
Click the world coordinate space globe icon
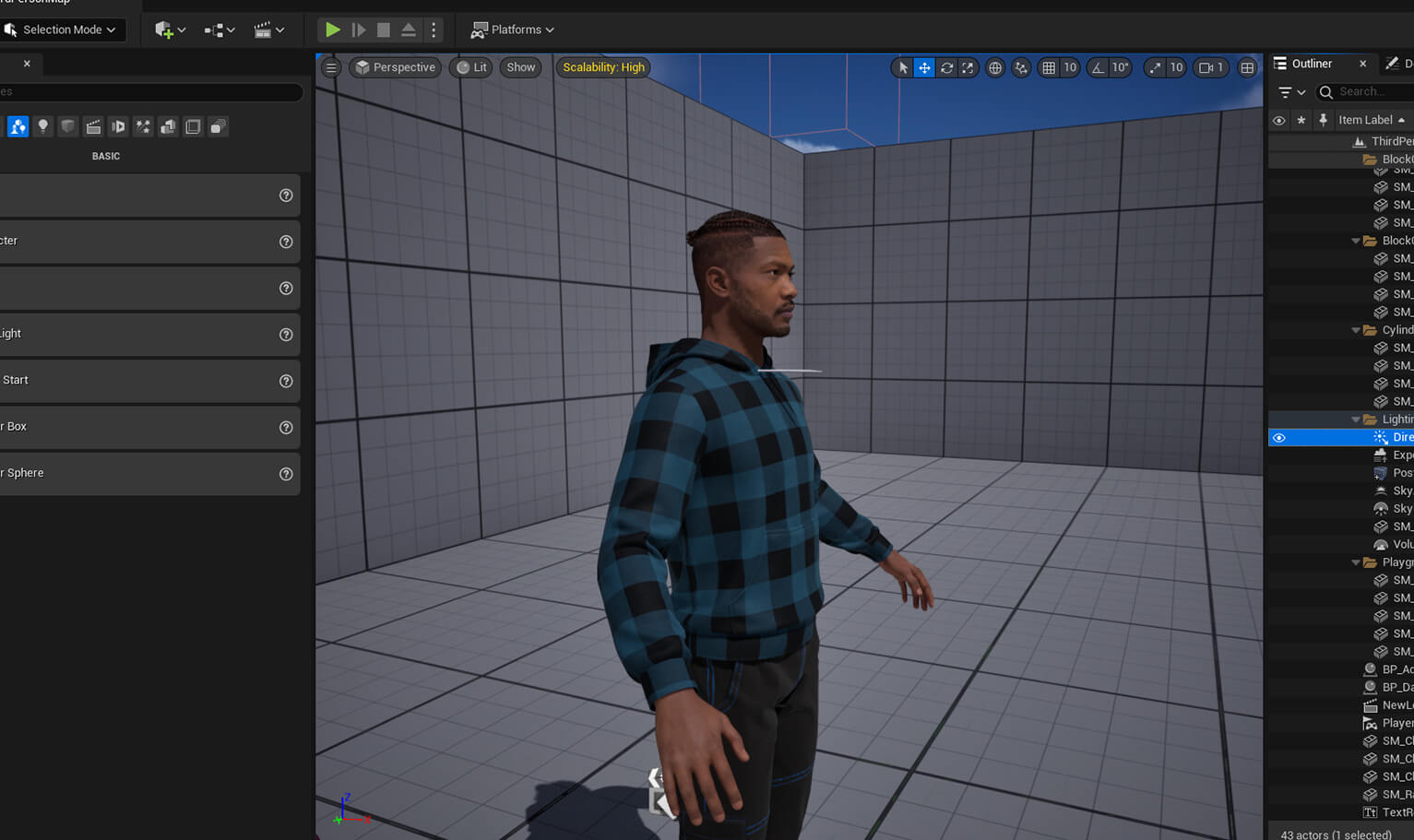[995, 67]
